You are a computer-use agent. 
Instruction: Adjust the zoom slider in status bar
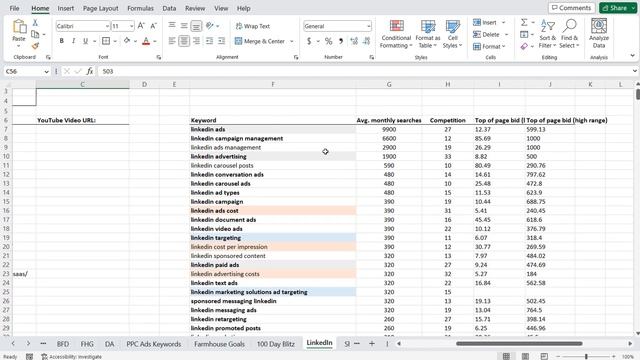pos(586,356)
